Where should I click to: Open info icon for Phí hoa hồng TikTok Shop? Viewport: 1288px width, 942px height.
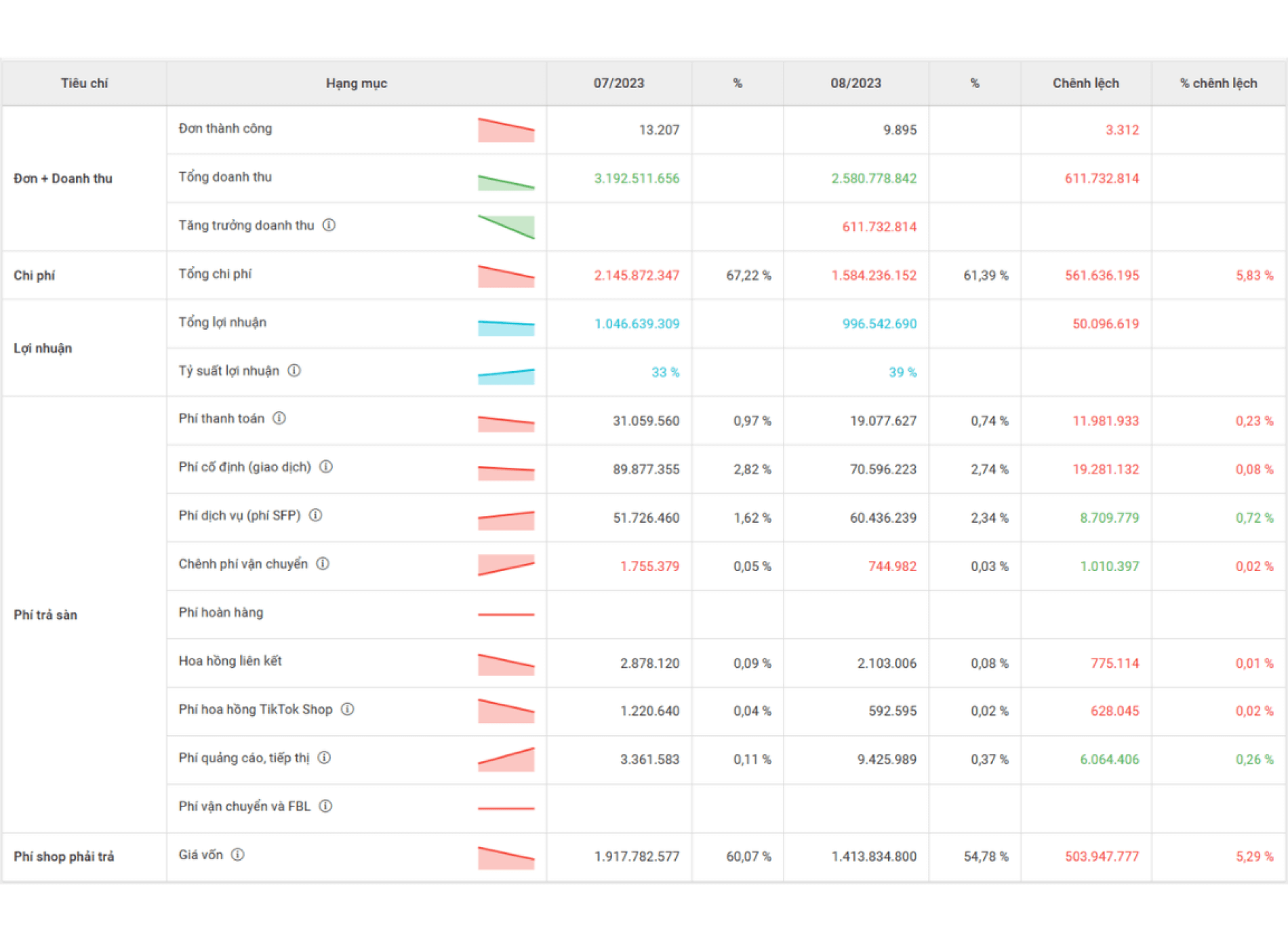tap(348, 709)
